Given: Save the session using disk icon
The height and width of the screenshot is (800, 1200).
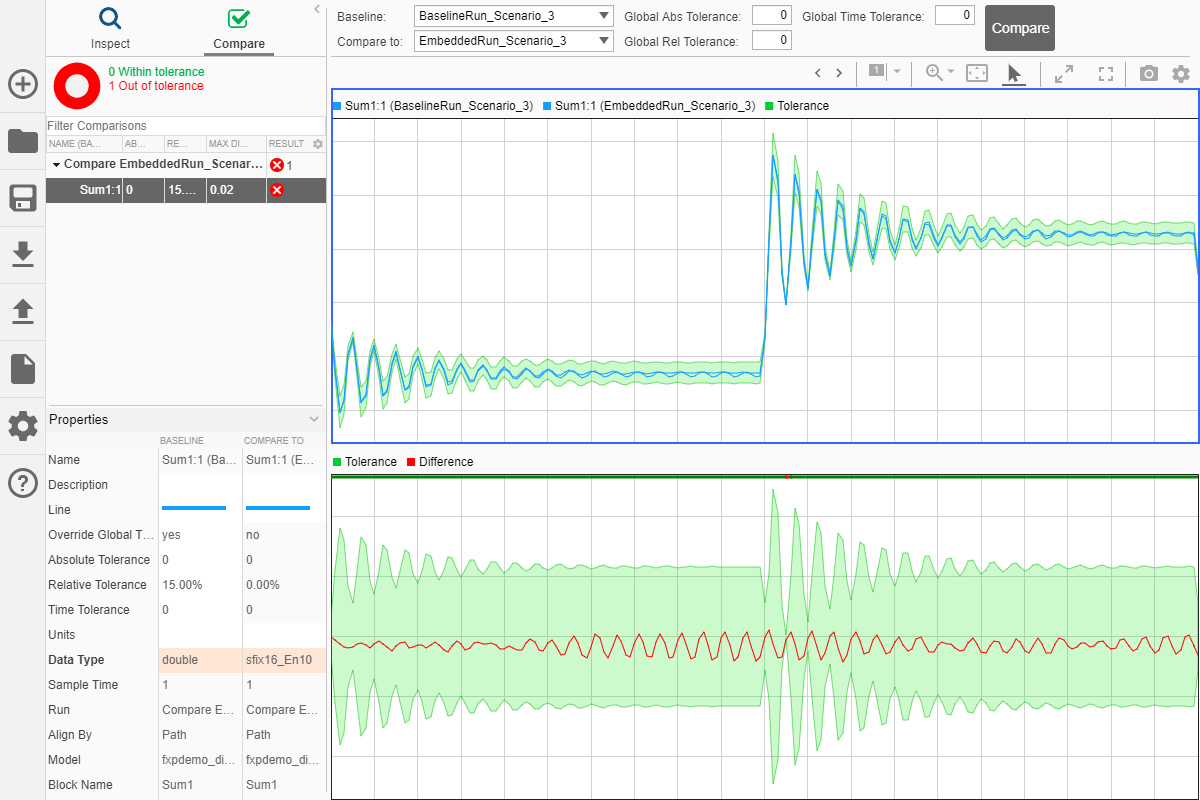Looking at the screenshot, I should pos(23,198).
